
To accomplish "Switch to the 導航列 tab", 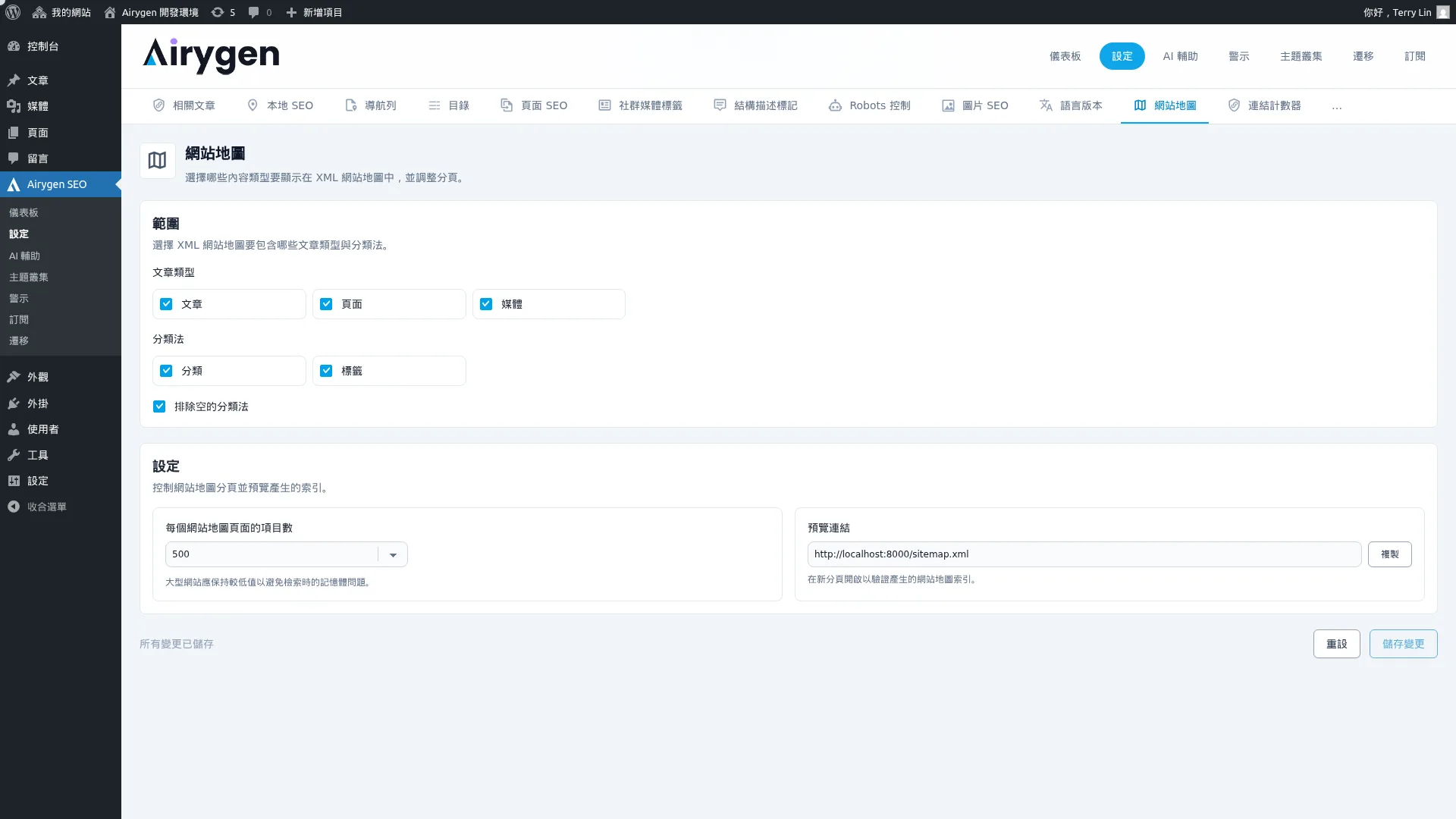I will point(371,105).
